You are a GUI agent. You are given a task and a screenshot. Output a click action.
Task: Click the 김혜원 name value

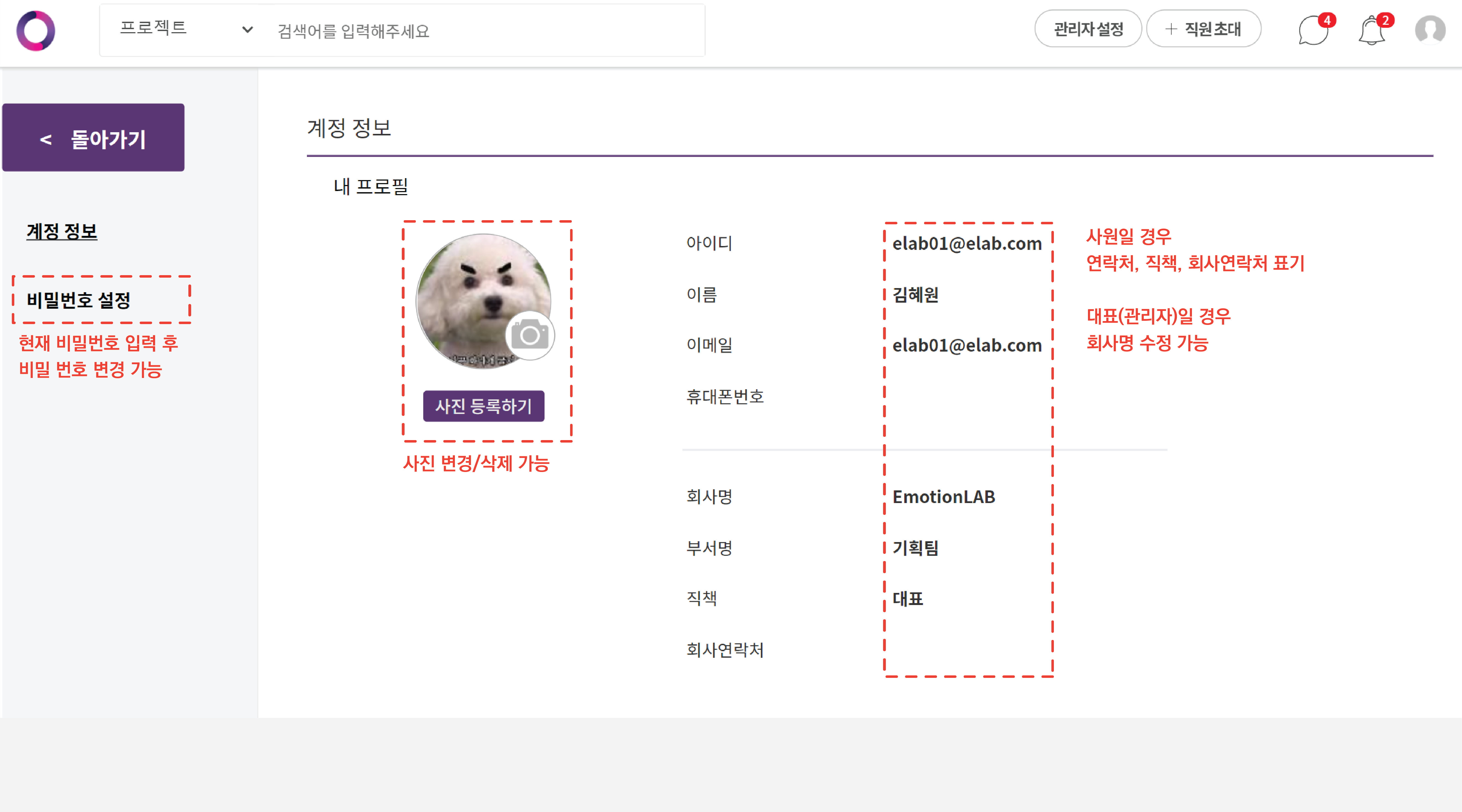[x=915, y=294]
